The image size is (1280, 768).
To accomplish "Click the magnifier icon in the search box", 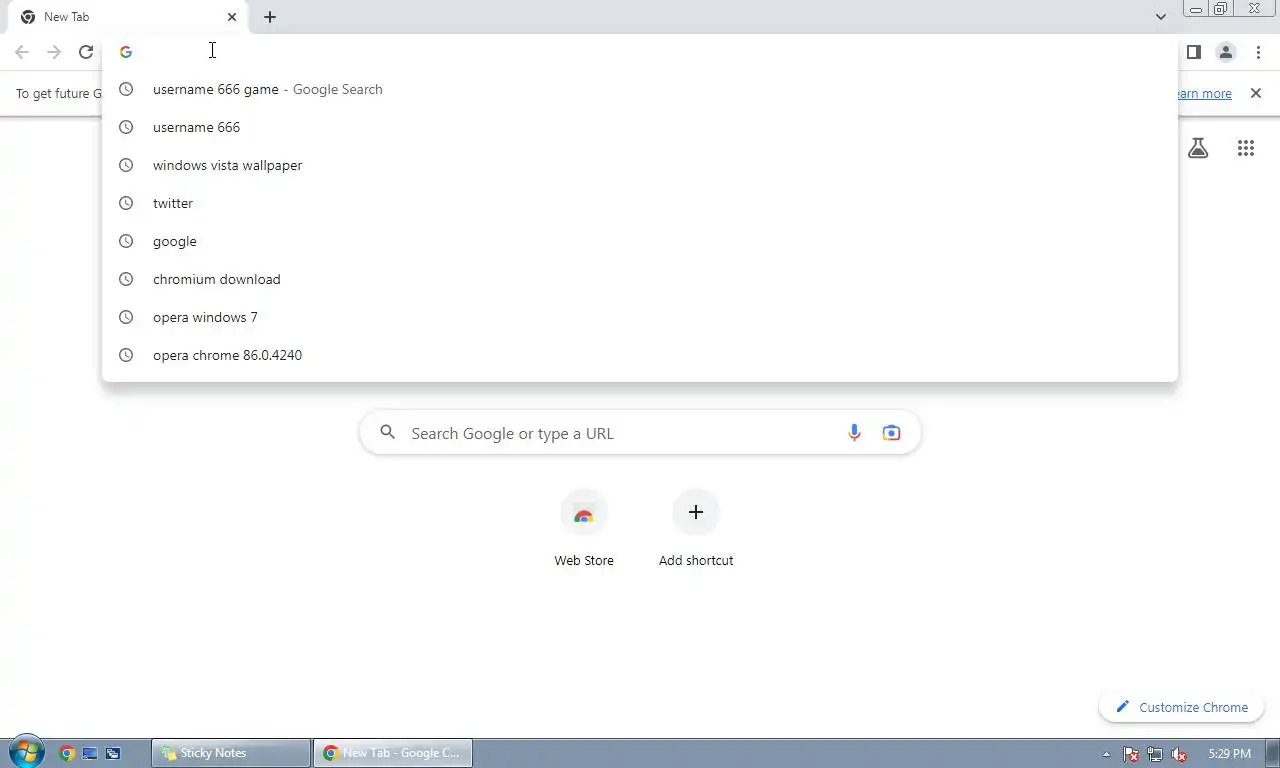I will [x=388, y=433].
